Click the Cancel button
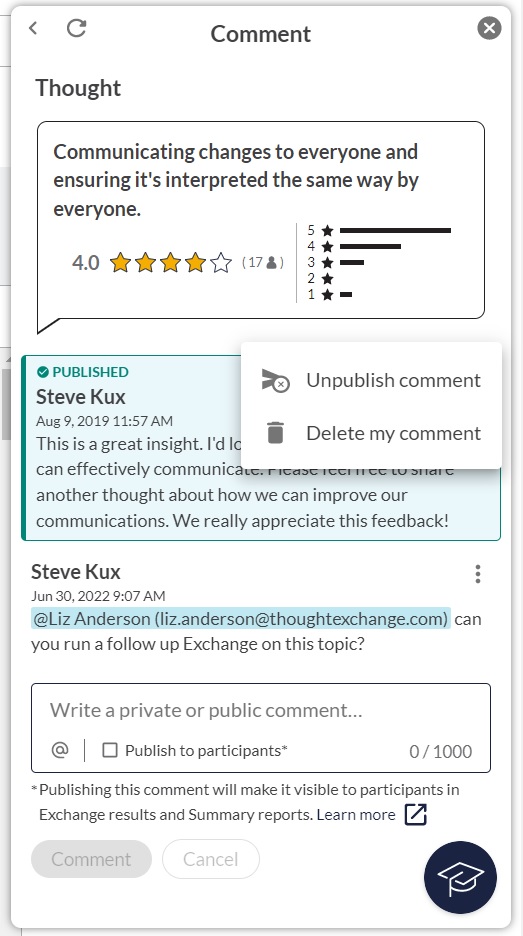Screen dimensions: 523x936 pyautogui.click(x=211, y=859)
